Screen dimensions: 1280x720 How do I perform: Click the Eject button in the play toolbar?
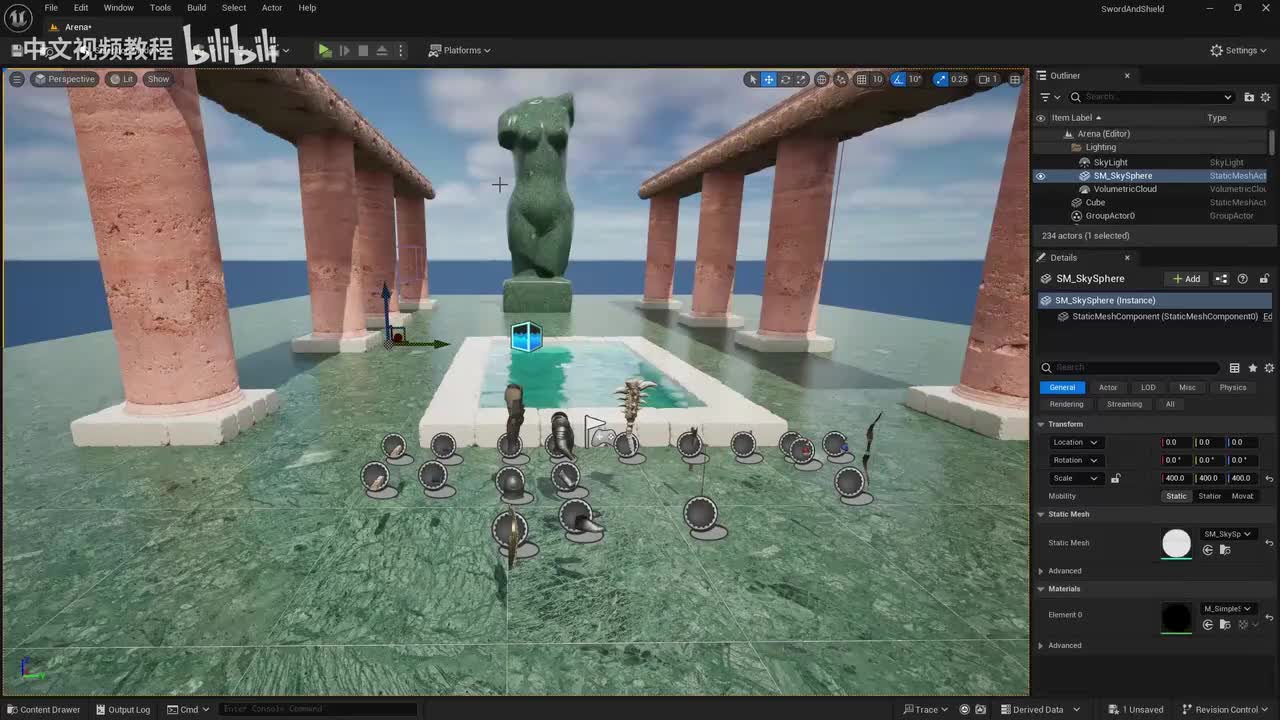click(x=382, y=50)
